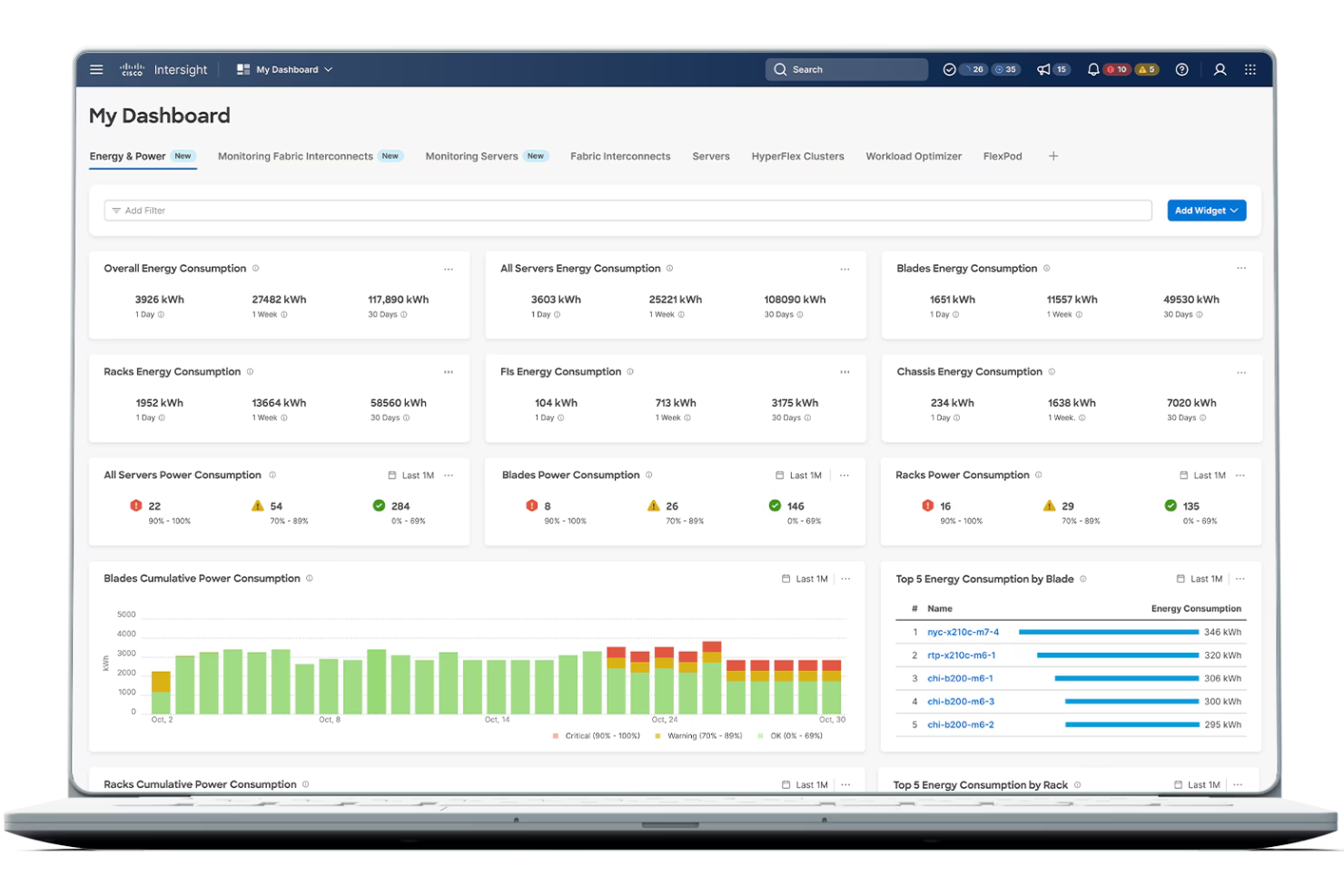Show info for FIs Energy Consumption
1344x896 pixels.
pyautogui.click(x=630, y=371)
